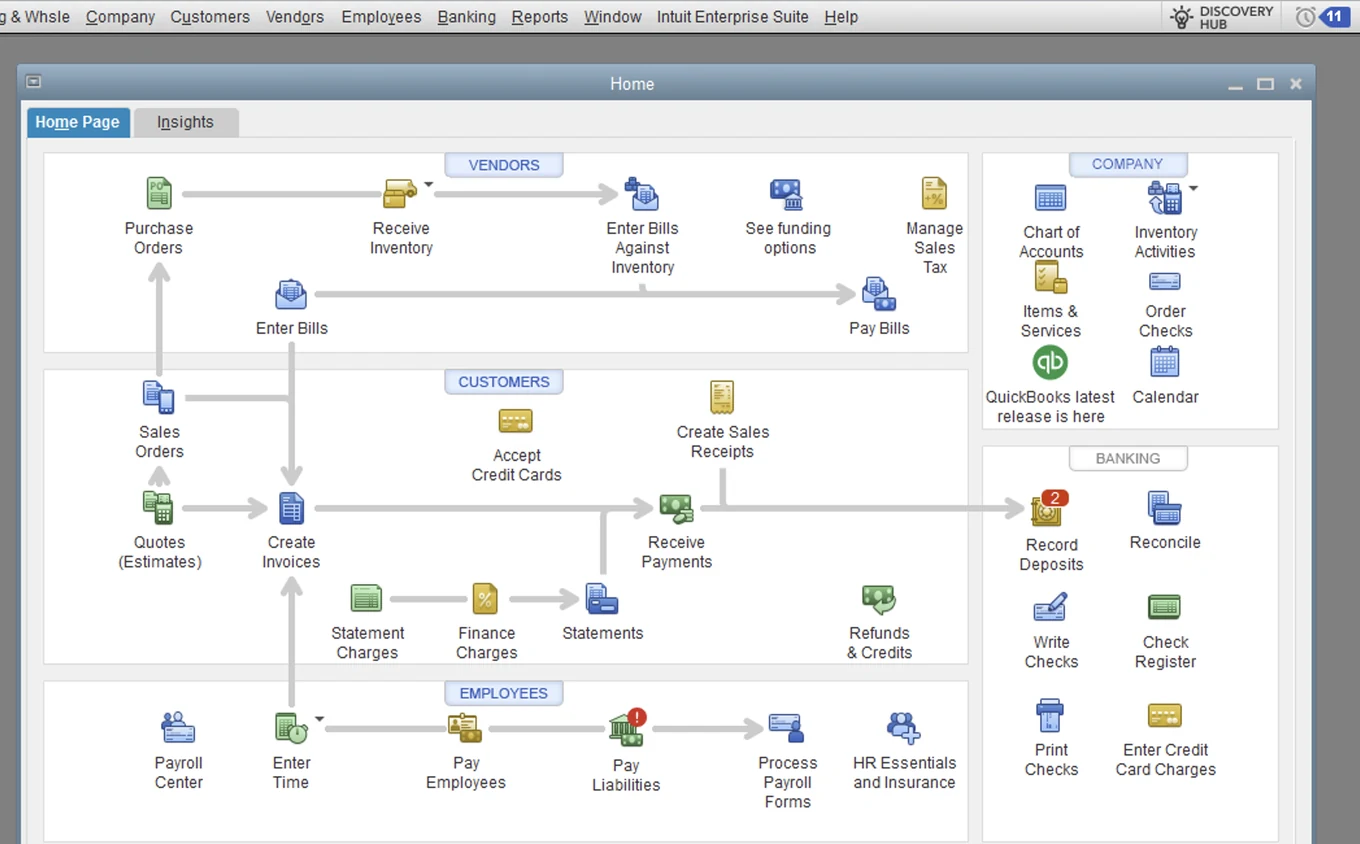
Task: Click Refunds & Credits icon
Action: pyautogui.click(x=879, y=599)
